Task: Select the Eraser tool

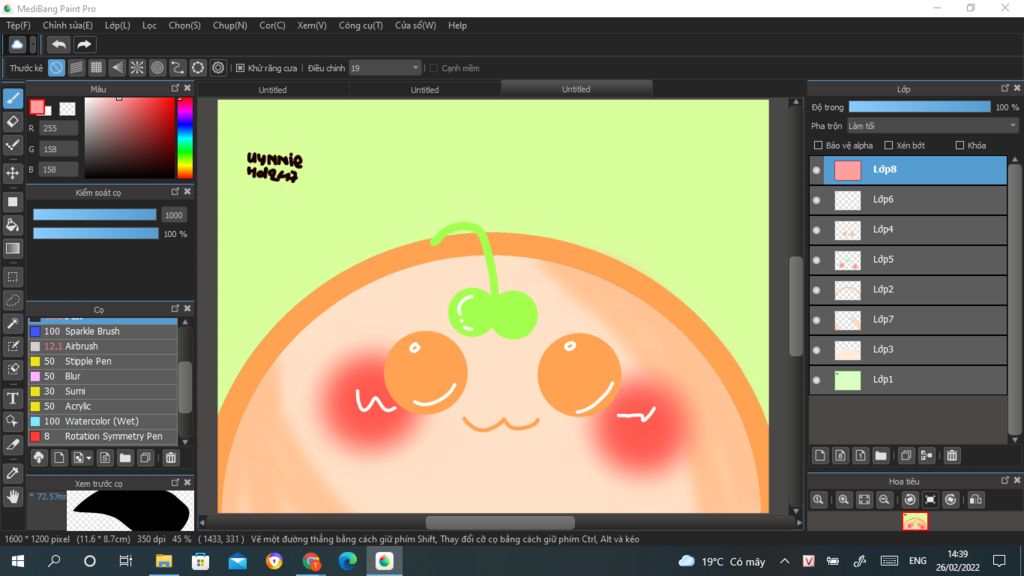Action: (x=12, y=121)
